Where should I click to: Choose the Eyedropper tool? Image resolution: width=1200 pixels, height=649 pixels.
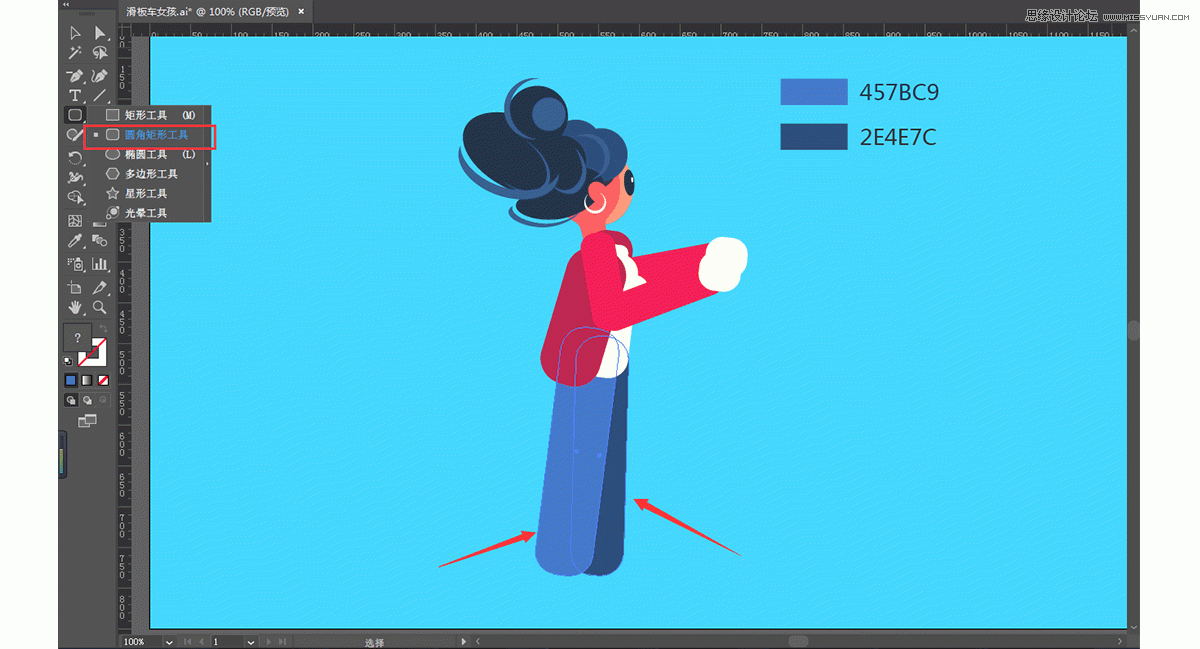pos(75,241)
